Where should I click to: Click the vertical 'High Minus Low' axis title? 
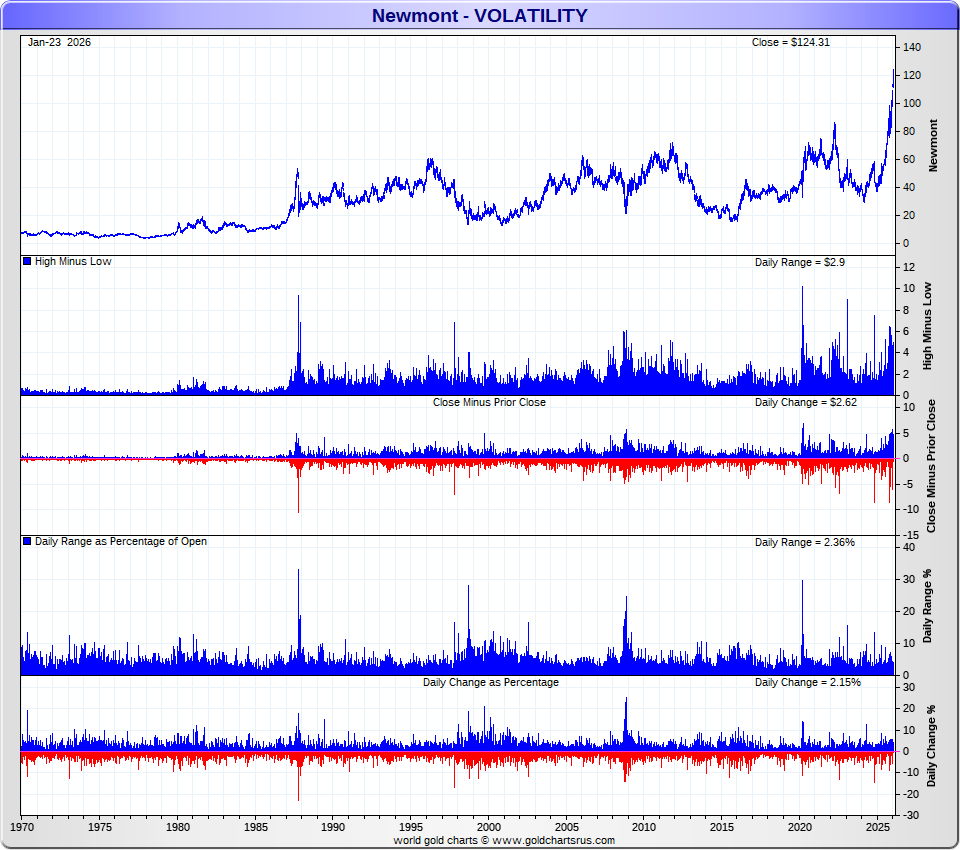coord(928,326)
